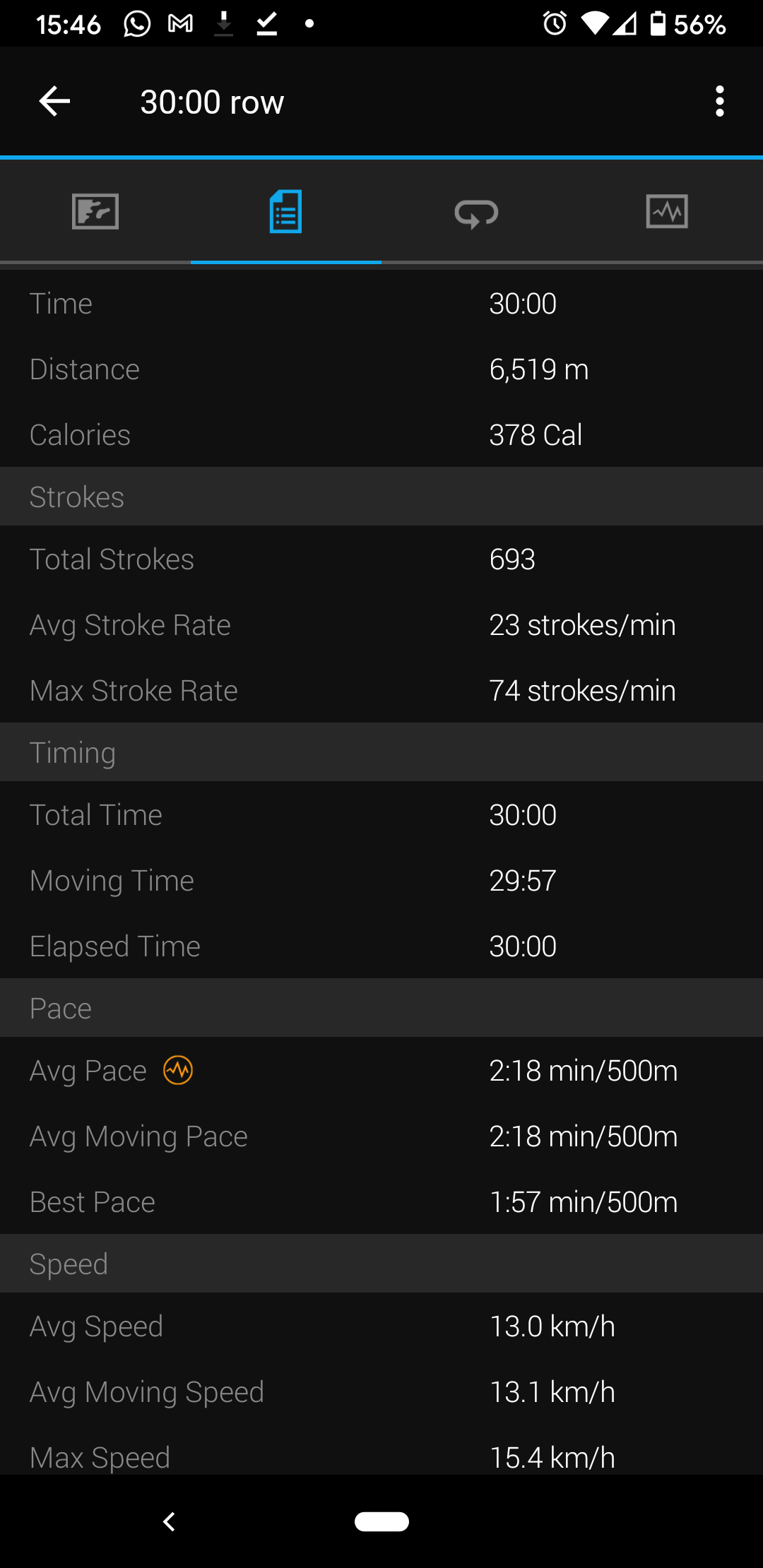
Task: Tap the Timing section header
Action: click(73, 753)
